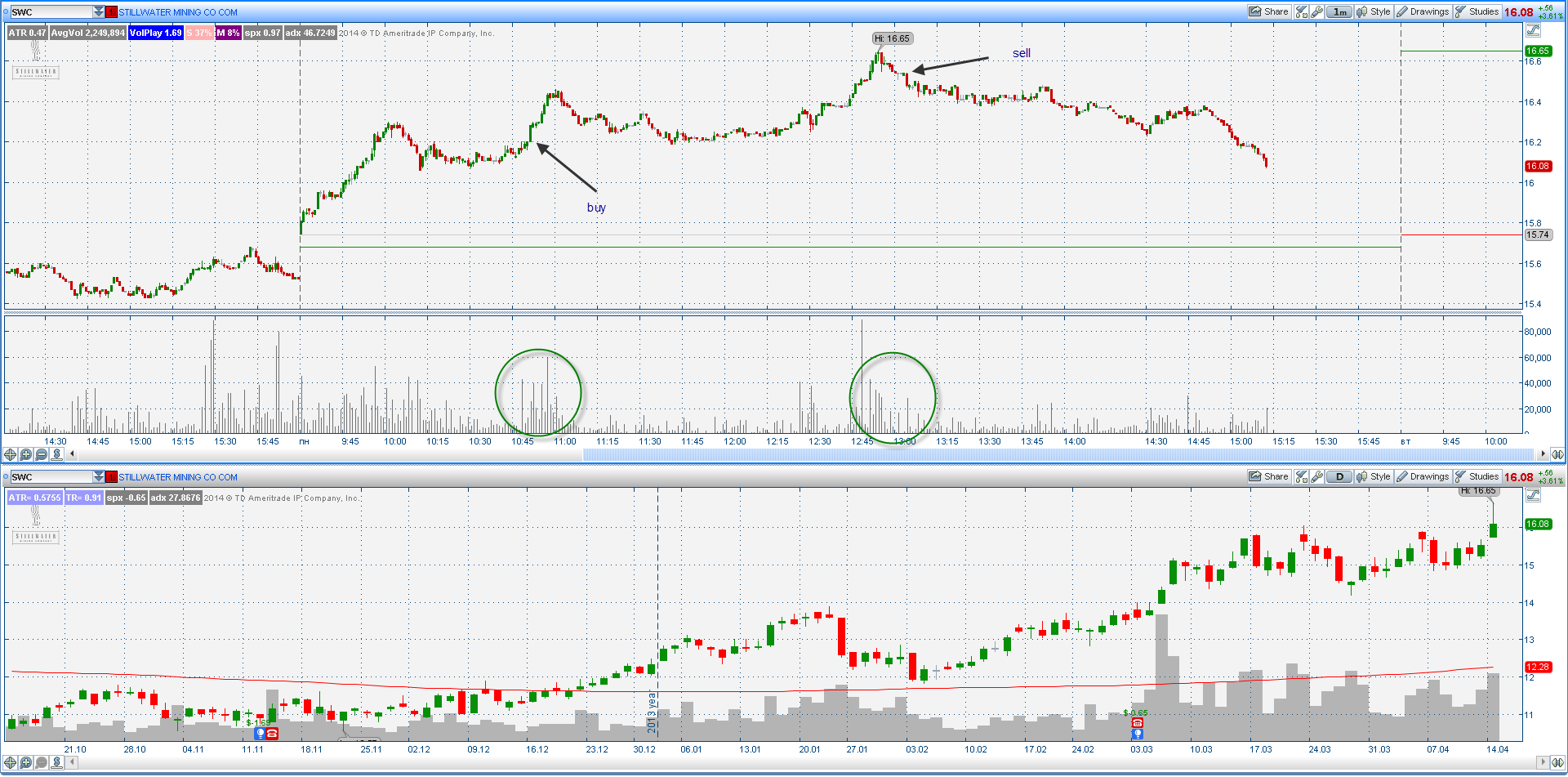Expand the top SWC symbol dropdown arrow

(x=99, y=11)
